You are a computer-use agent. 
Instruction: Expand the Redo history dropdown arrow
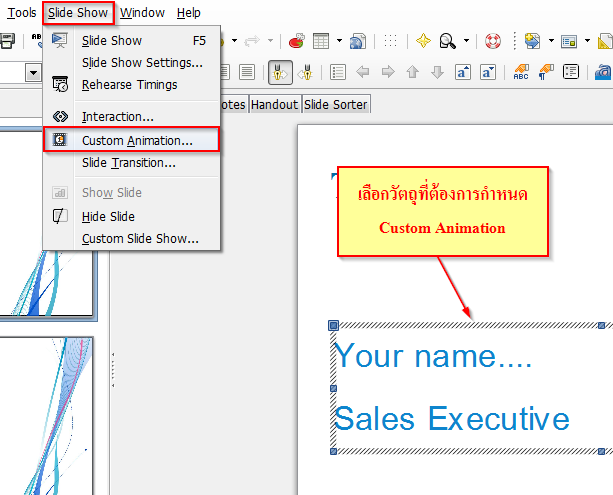270,41
